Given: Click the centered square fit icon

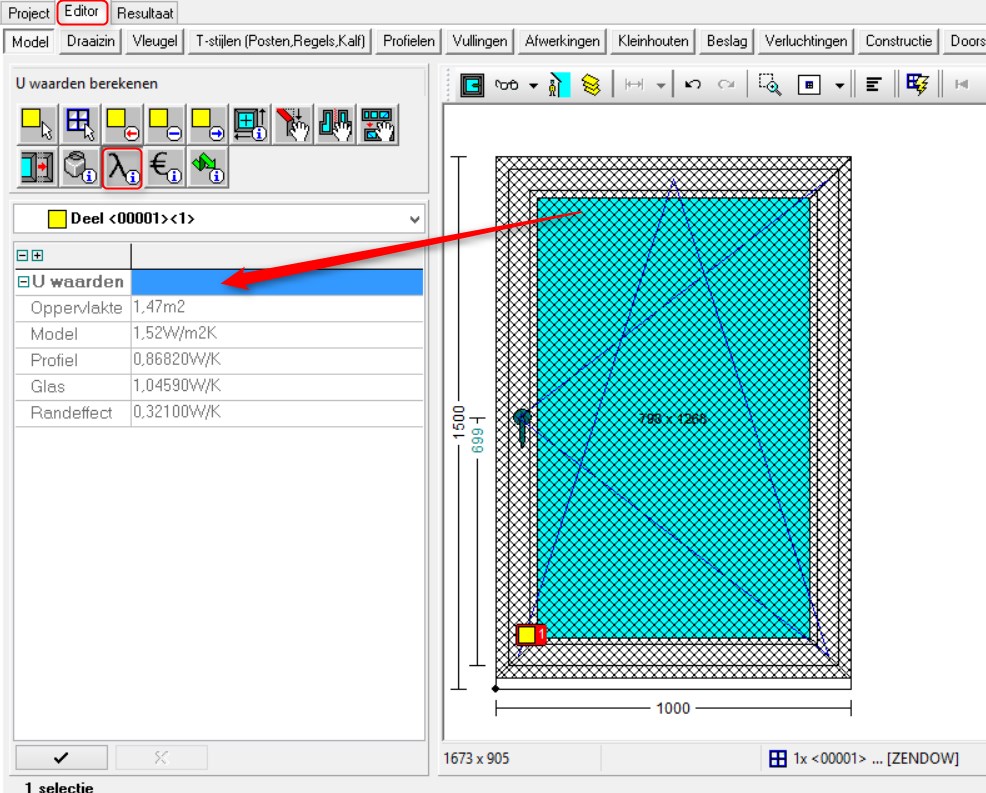Looking at the screenshot, I should tap(809, 84).
